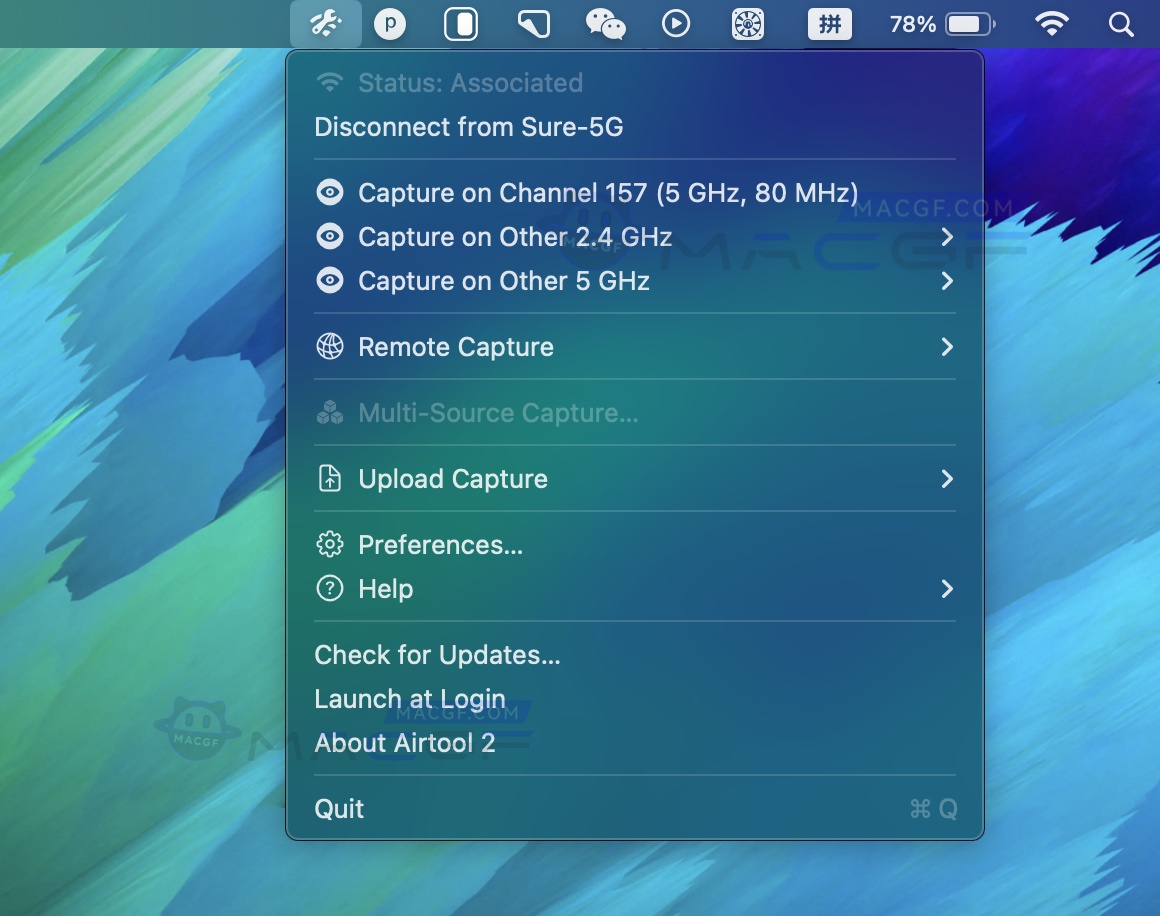Open About Airtool 2
Image resolution: width=1160 pixels, height=916 pixels.
[404, 743]
